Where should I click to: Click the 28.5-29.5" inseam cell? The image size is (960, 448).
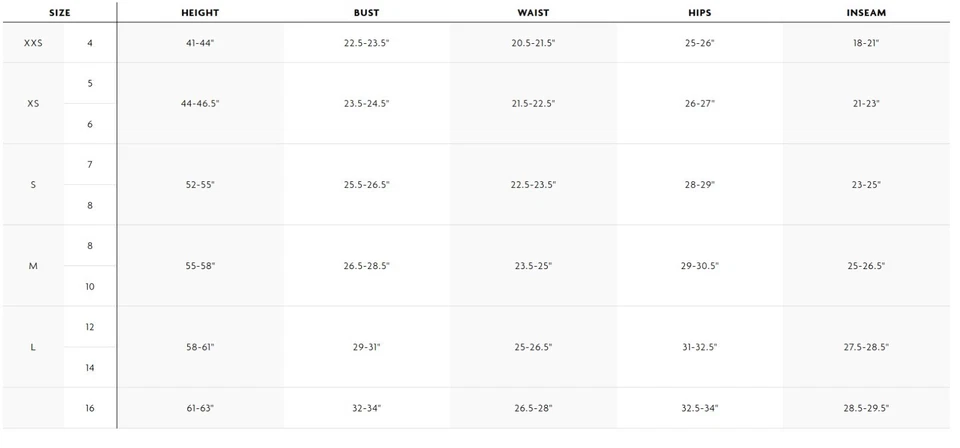tap(865, 408)
